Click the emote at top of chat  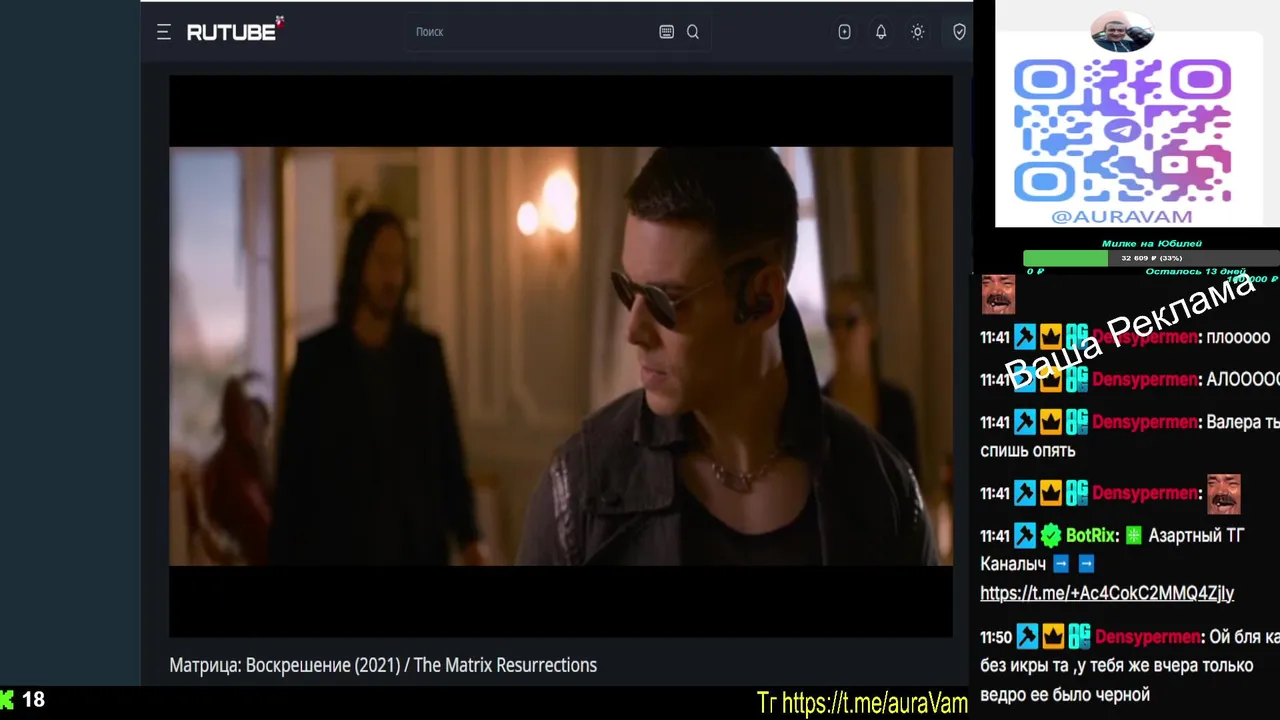[x=998, y=294]
